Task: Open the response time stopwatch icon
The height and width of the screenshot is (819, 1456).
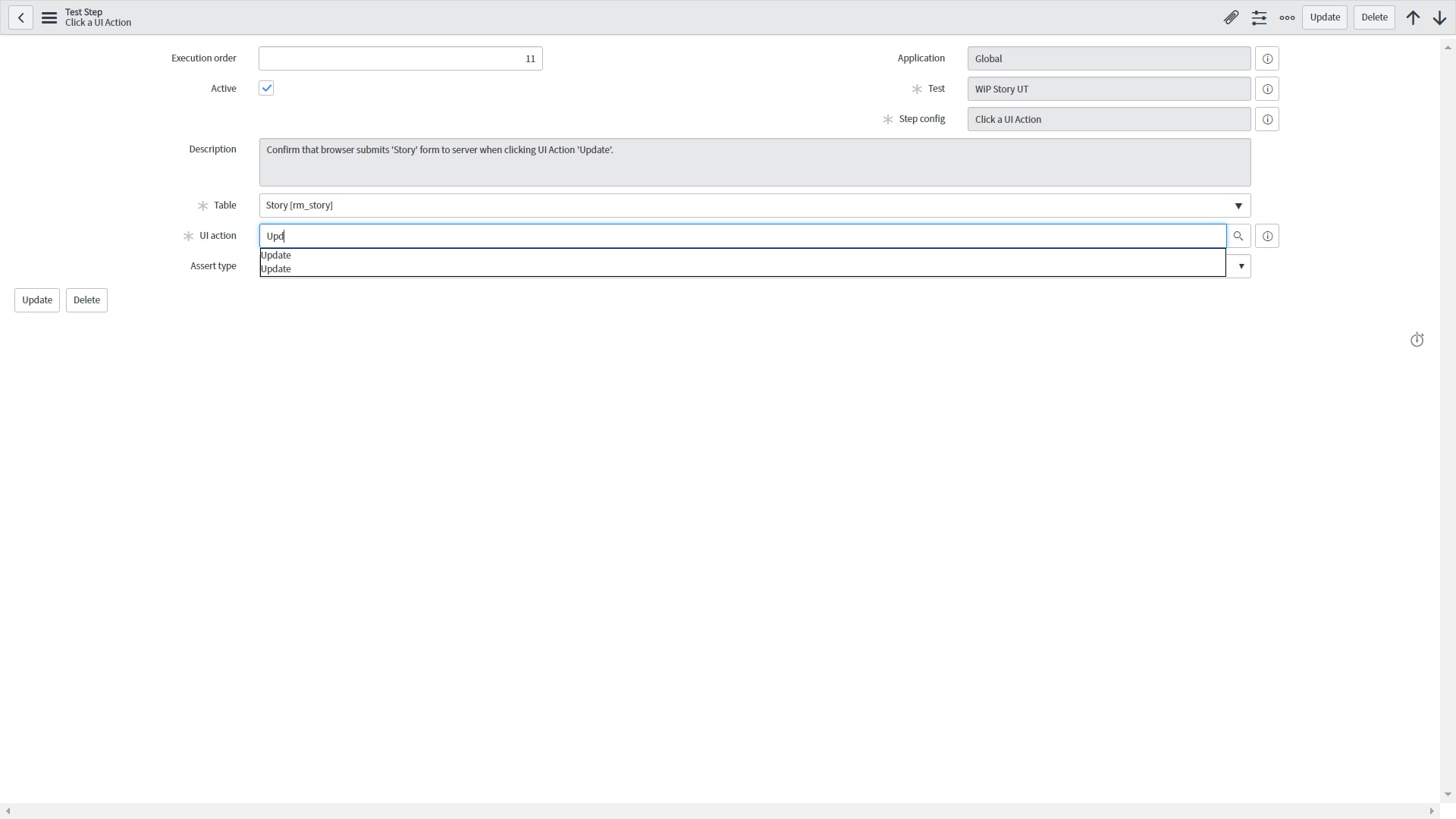Action: [1417, 340]
